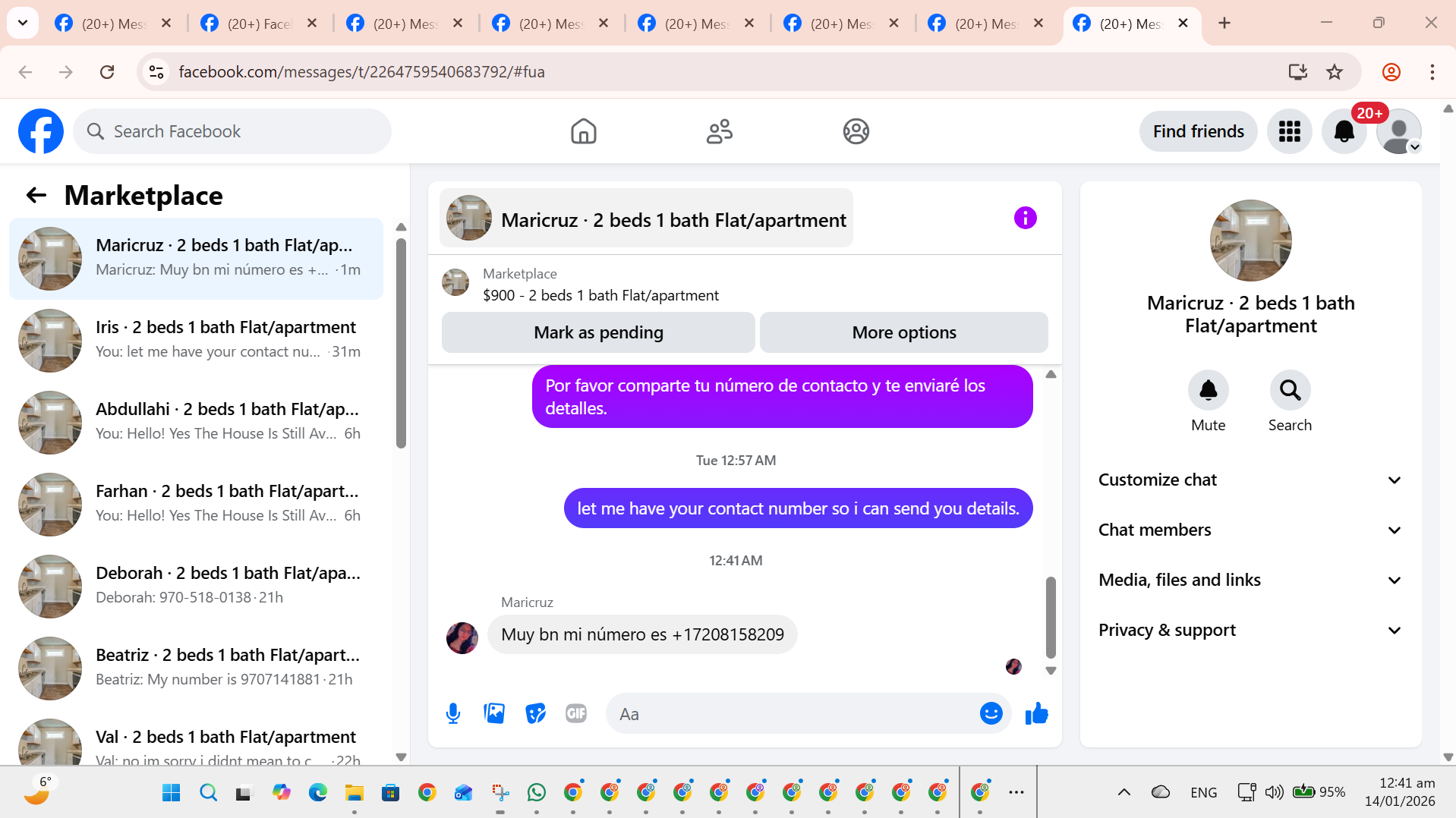Open Deborah conversation in list
The height and width of the screenshot is (818, 1456).
(197, 585)
